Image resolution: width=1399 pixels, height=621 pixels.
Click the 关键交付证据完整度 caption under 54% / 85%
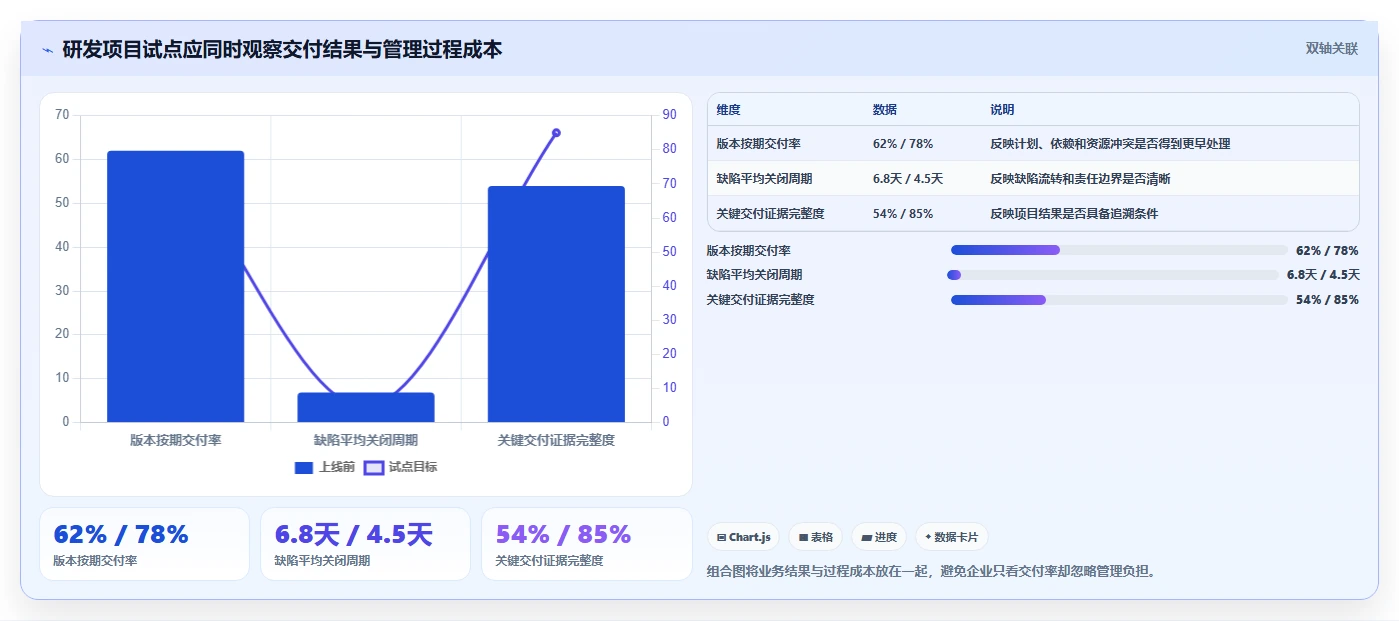(x=549, y=561)
